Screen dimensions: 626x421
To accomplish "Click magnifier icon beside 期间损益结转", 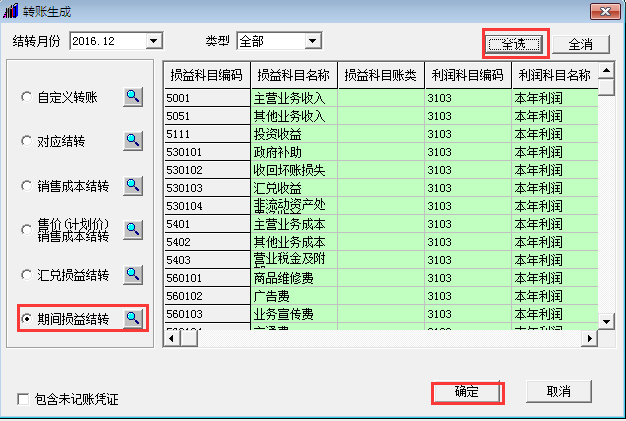I will (x=133, y=318).
